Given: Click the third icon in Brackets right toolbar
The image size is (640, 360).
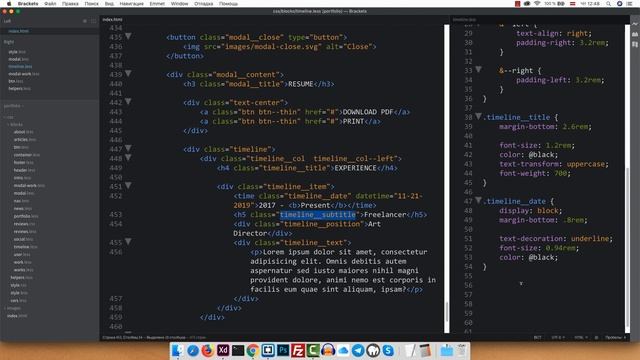Looking at the screenshot, I should [635, 44].
